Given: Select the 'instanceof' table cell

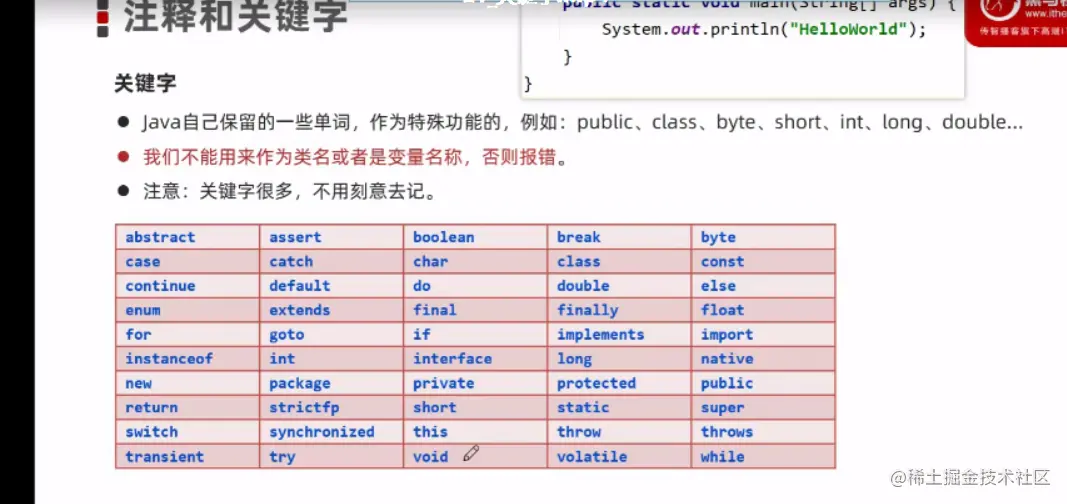Looking at the screenshot, I should click(x=187, y=359).
